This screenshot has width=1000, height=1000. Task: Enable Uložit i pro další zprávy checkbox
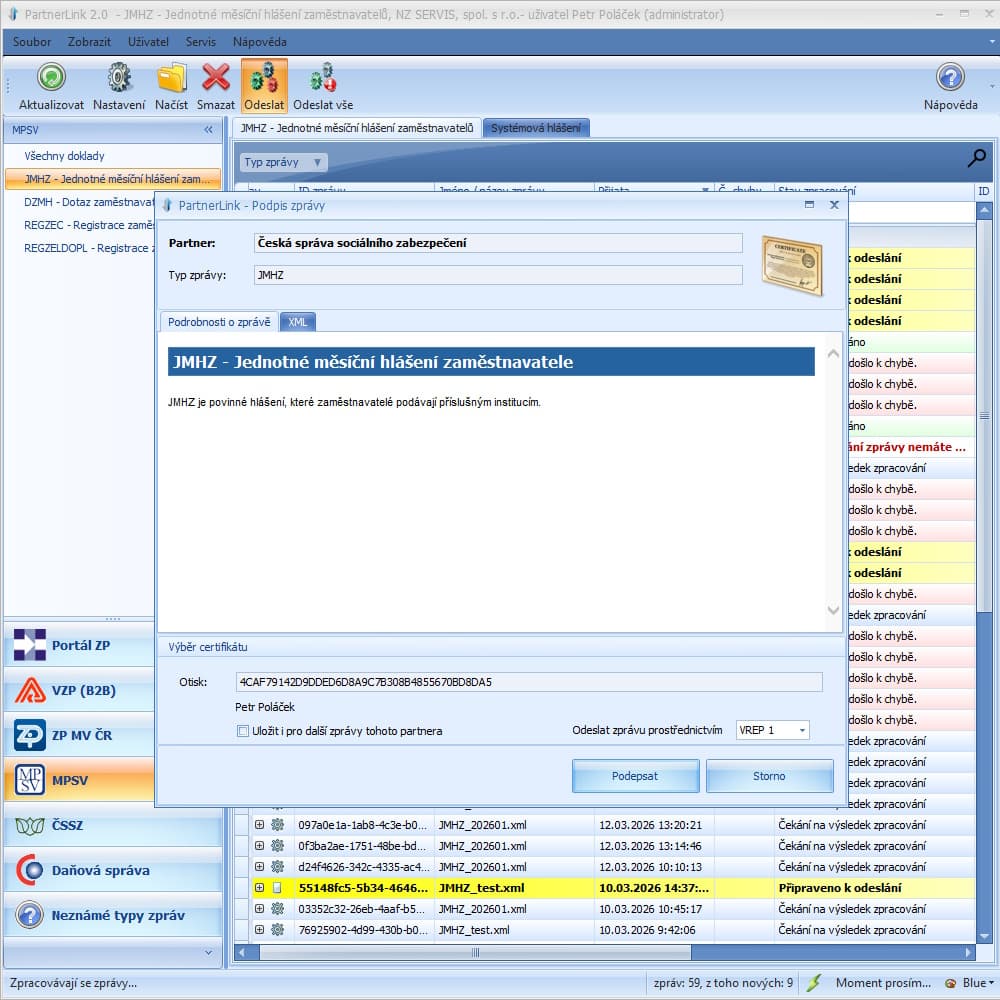pyautogui.click(x=242, y=731)
